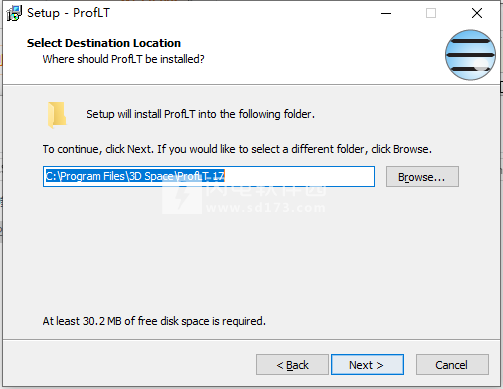Click the yellow folder icon
503x389 pixels.
(57, 115)
